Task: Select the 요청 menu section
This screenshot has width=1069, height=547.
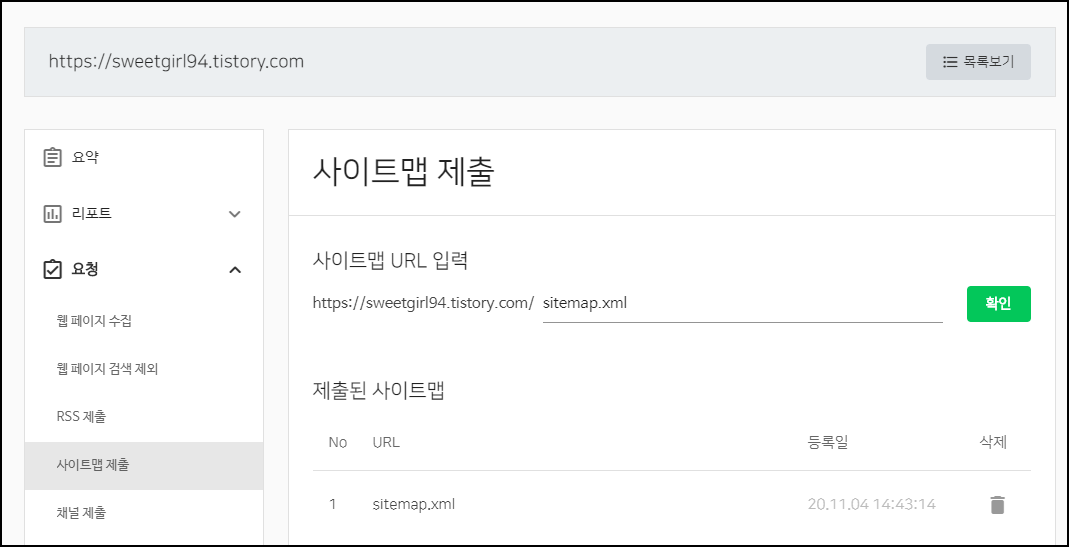Action: (143, 269)
